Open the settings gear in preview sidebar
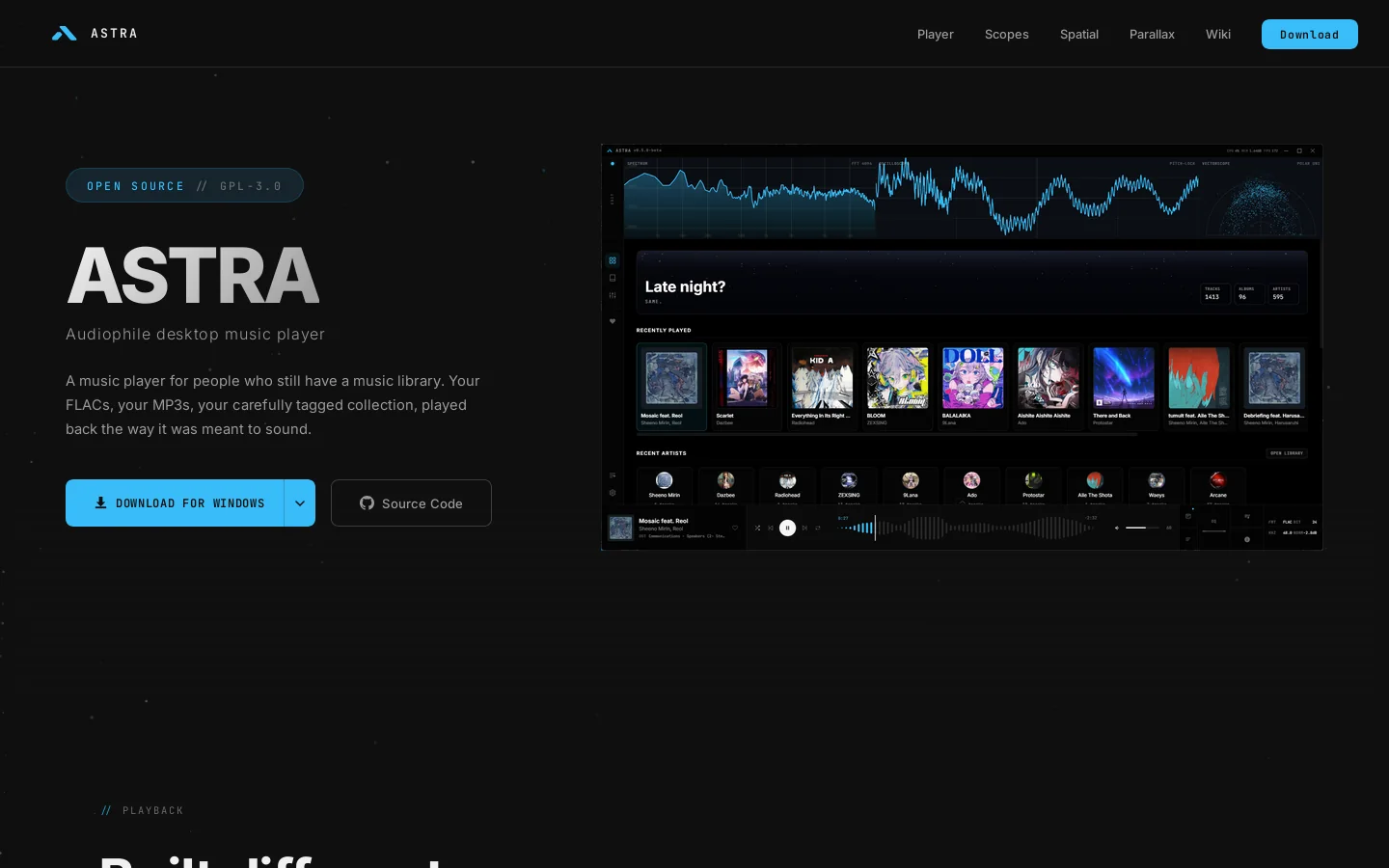Screen dimensions: 1389x868 tap(613, 493)
